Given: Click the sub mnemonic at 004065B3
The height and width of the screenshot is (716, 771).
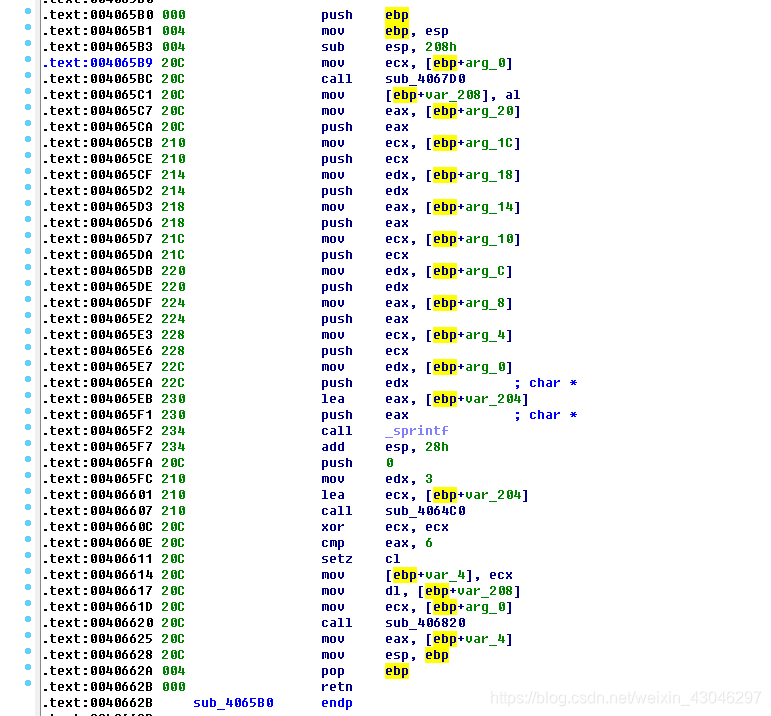Looking at the screenshot, I should point(333,47).
